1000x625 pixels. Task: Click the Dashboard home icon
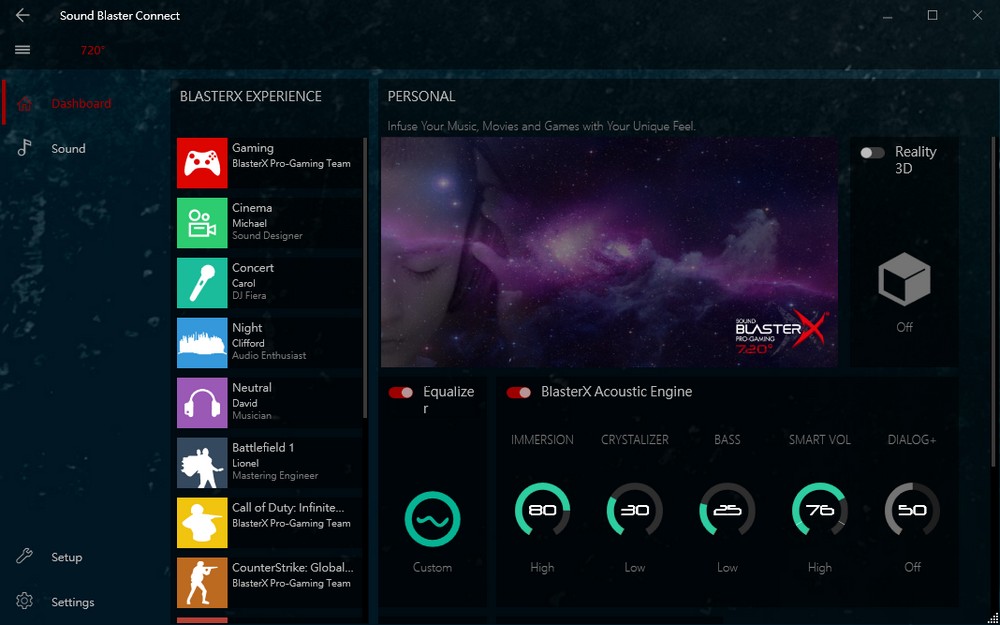pyautogui.click(x=24, y=103)
